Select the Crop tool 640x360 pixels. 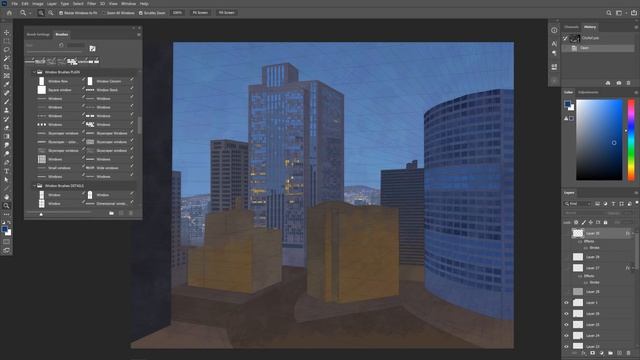[7, 67]
